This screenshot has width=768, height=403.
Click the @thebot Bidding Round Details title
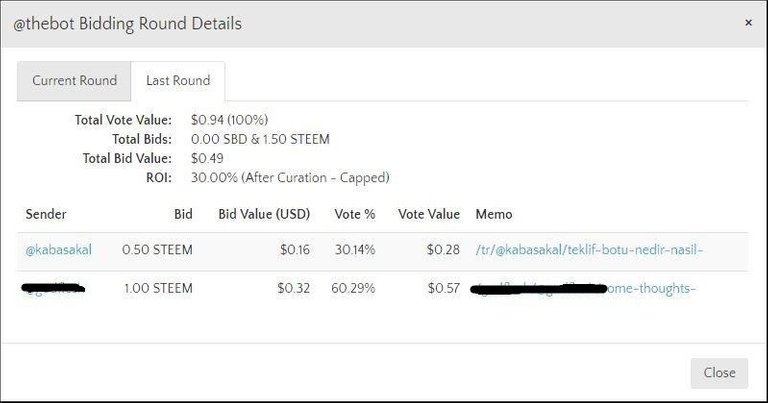coord(126,23)
